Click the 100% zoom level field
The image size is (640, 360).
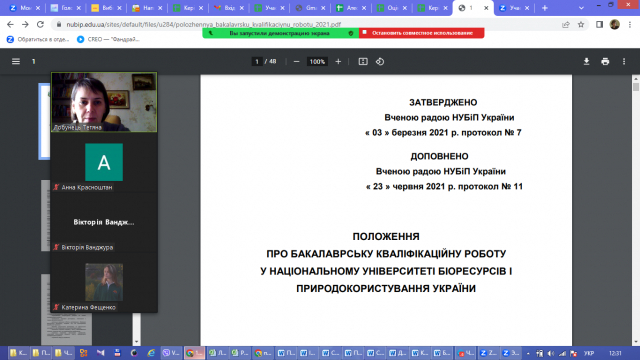[x=317, y=62]
